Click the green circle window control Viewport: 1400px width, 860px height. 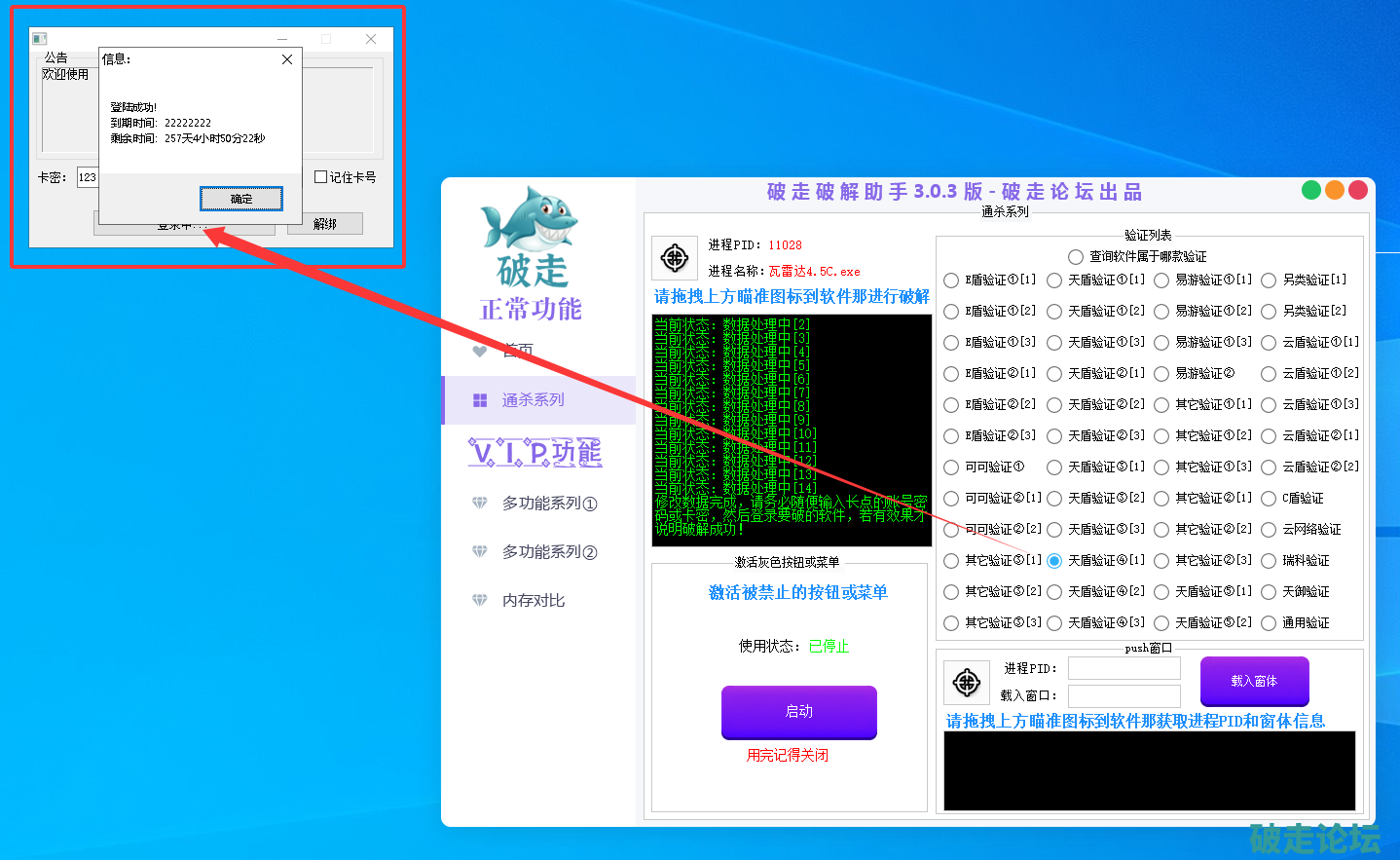[1311, 190]
